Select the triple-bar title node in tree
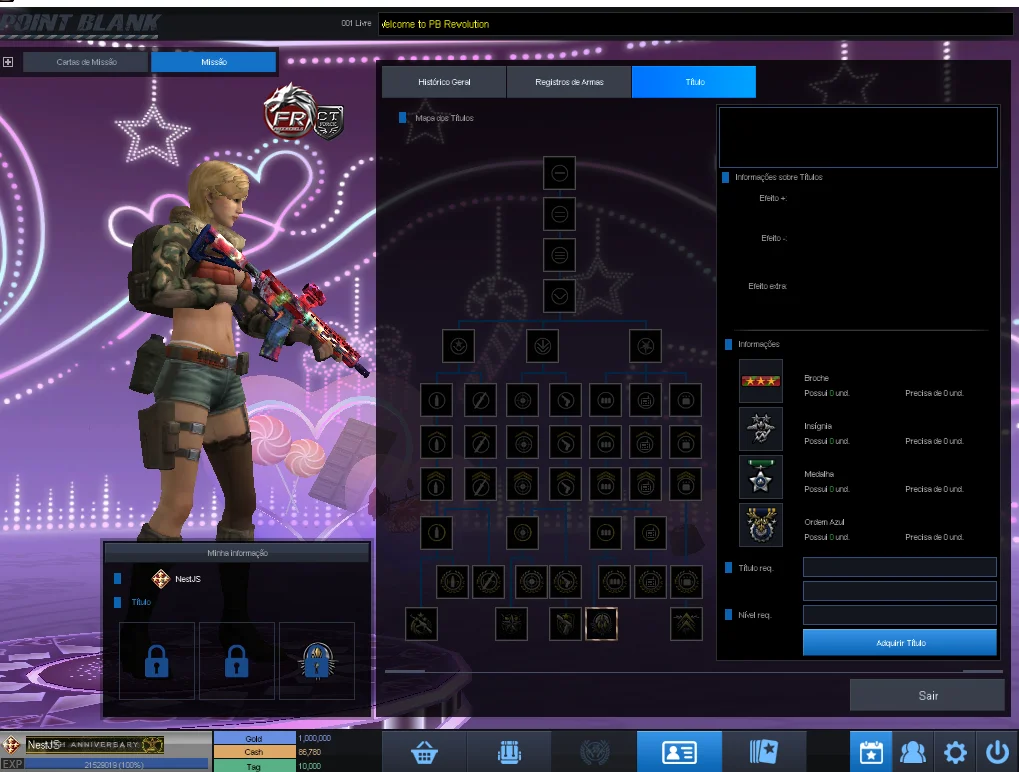The width and height of the screenshot is (1019, 772). pyautogui.click(x=560, y=255)
